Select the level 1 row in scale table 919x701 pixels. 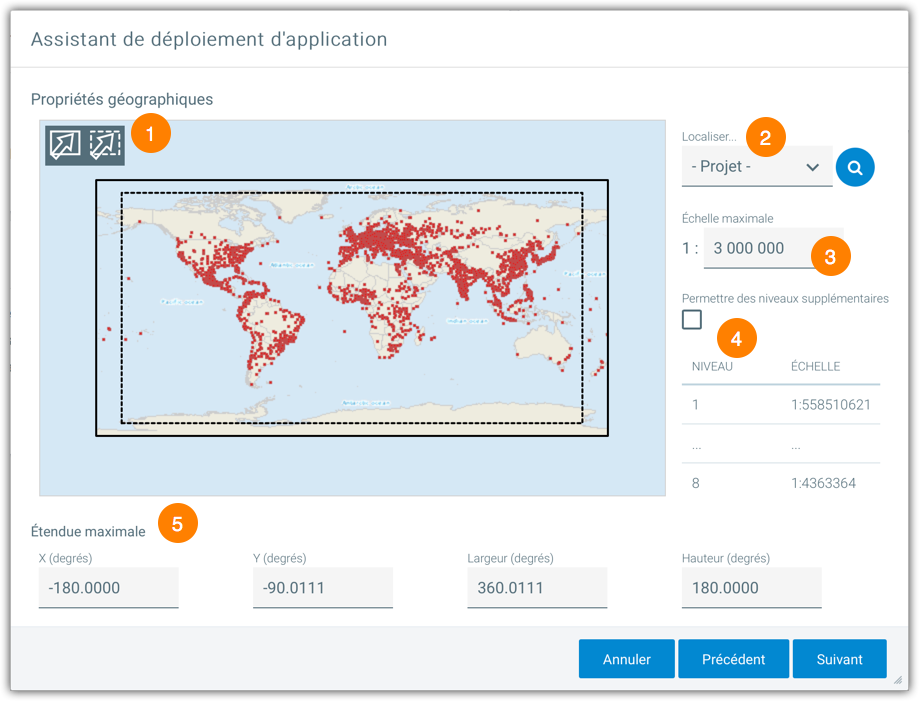click(780, 405)
